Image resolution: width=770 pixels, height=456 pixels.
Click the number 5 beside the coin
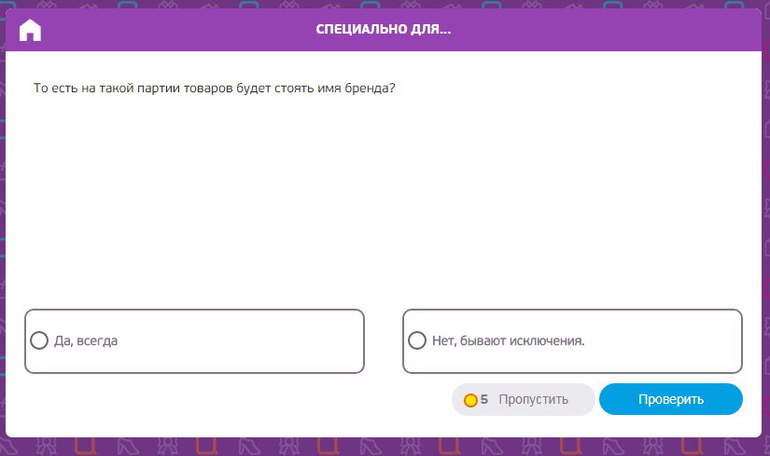(x=484, y=399)
